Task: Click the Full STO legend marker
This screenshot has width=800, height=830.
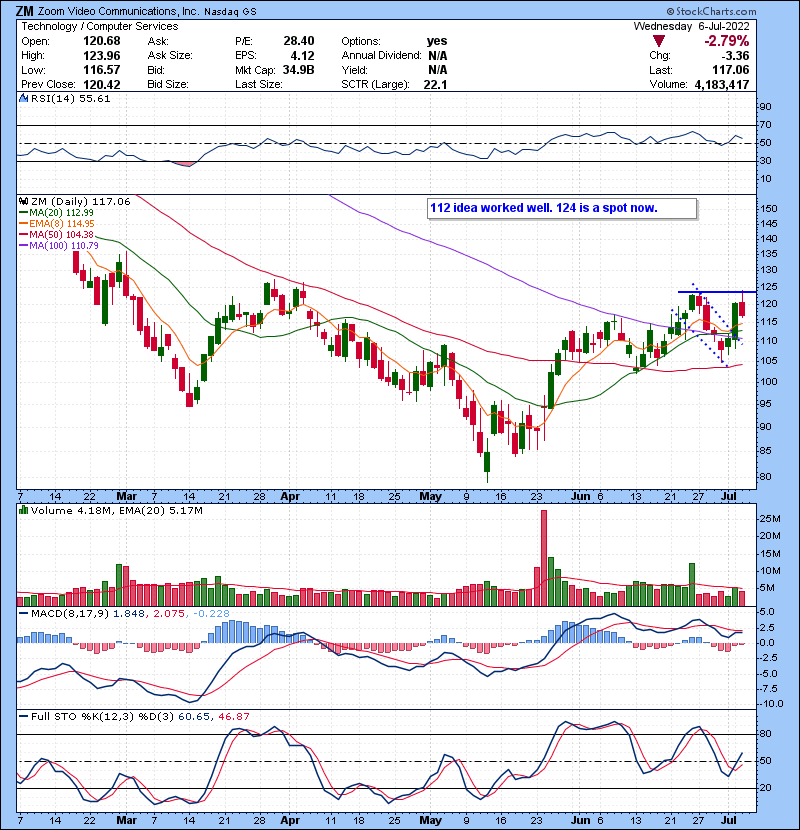Action: point(24,717)
